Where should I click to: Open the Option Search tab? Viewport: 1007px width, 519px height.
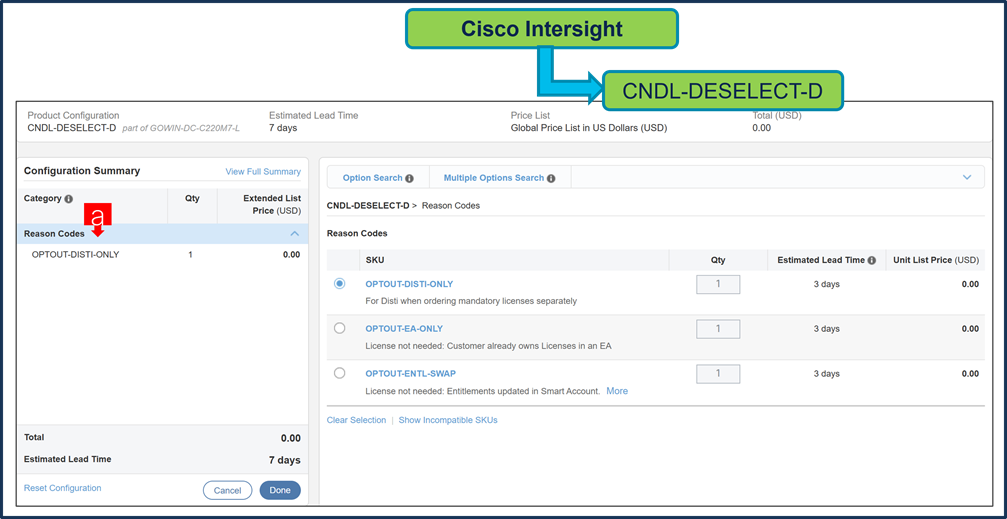click(x=378, y=177)
